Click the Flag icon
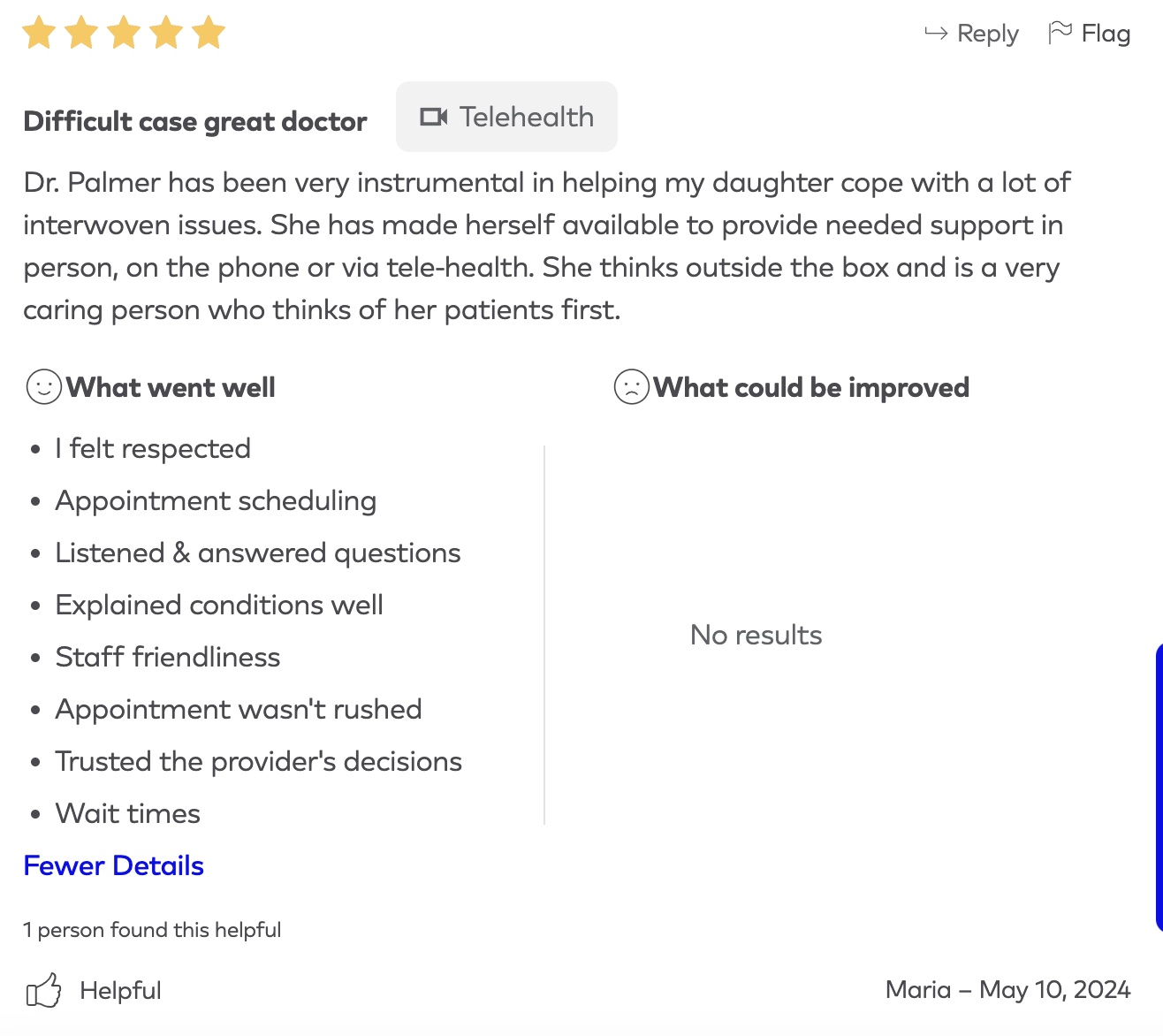Viewport: 1163px width, 1036px height. tap(1060, 33)
